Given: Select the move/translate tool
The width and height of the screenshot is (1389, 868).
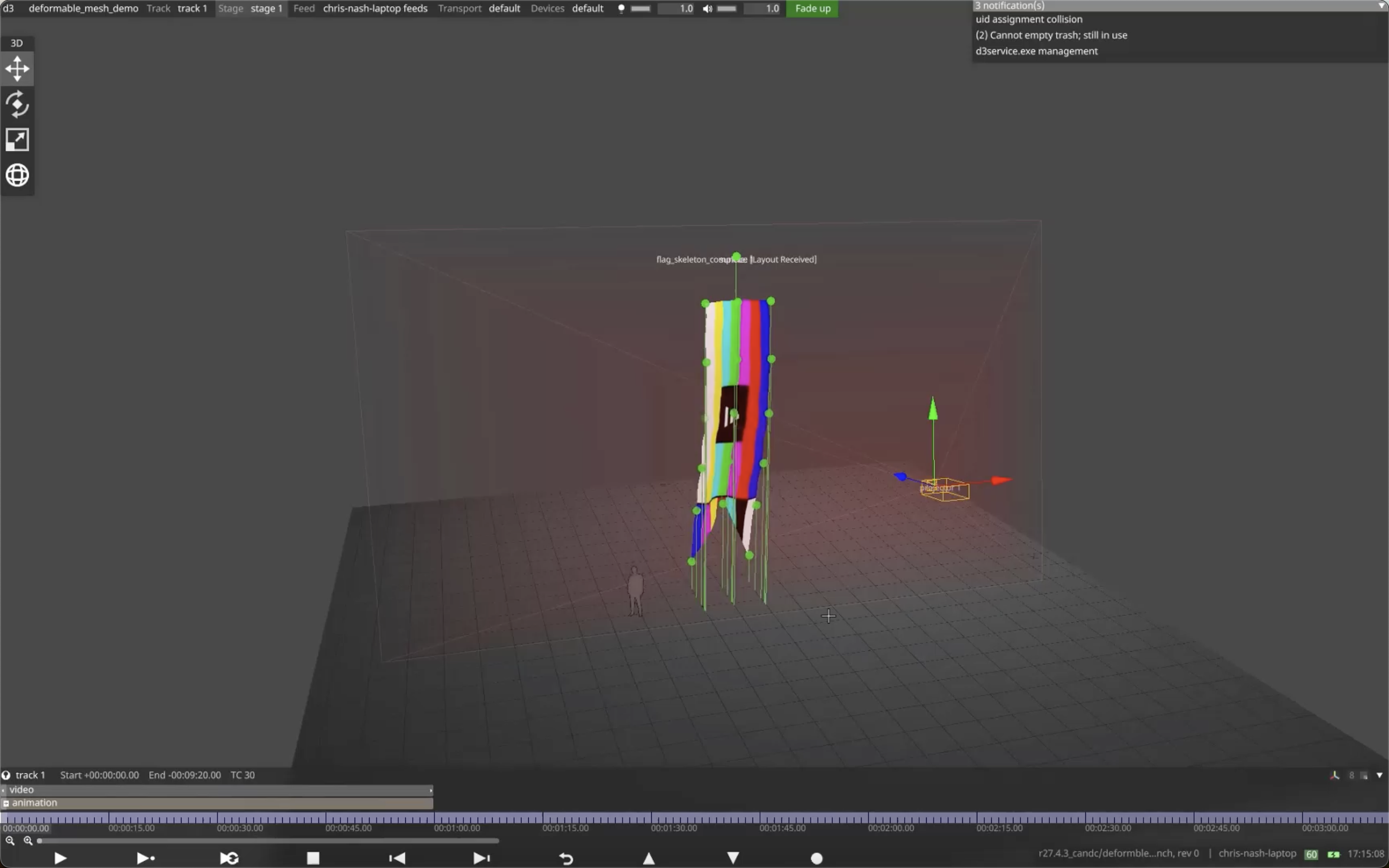Looking at the screenshot, I should (17, 69).
